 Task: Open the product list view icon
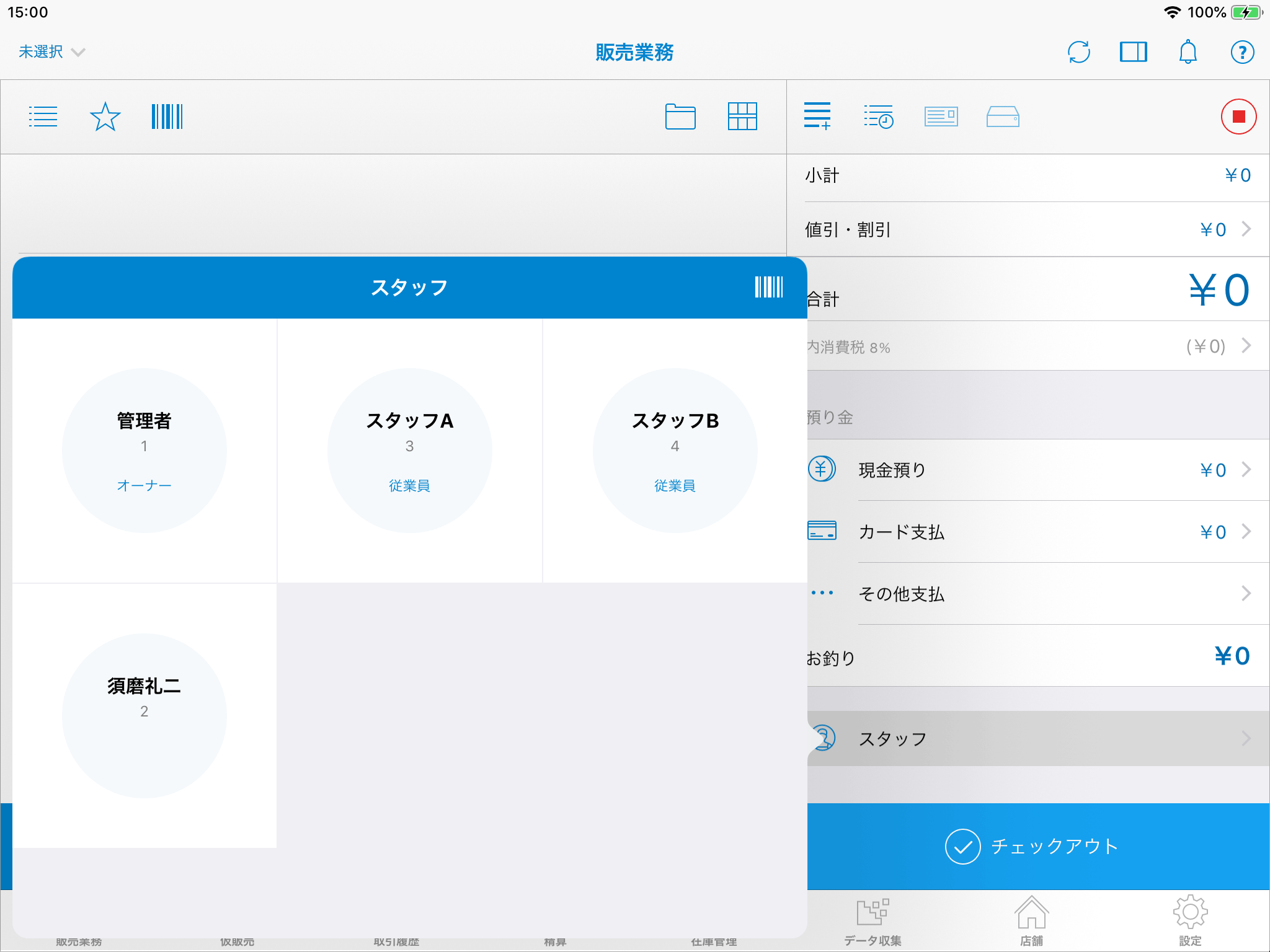pos(43,117)
